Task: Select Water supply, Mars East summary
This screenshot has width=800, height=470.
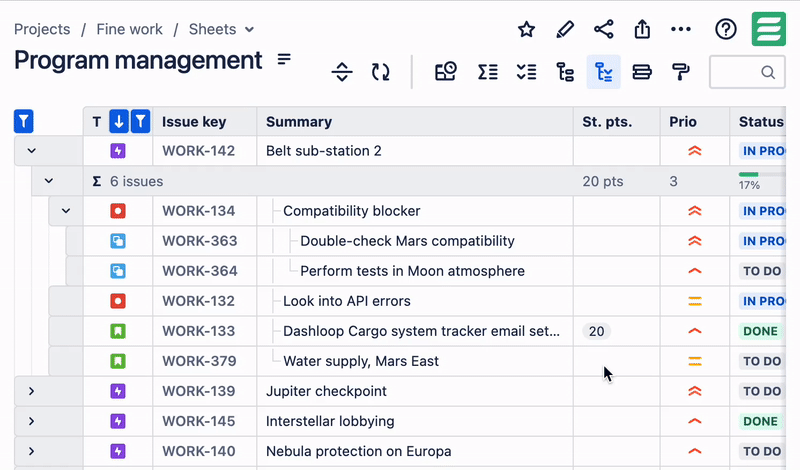Action: point(361,361)
